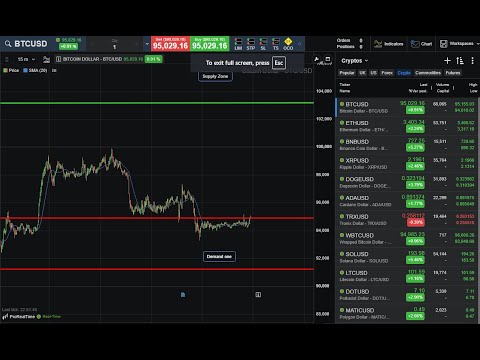Sort by the Volume column header
Image resolution: width=480 pixels, height=360 pixels.
pyautogui.click(x=442, y=85)
